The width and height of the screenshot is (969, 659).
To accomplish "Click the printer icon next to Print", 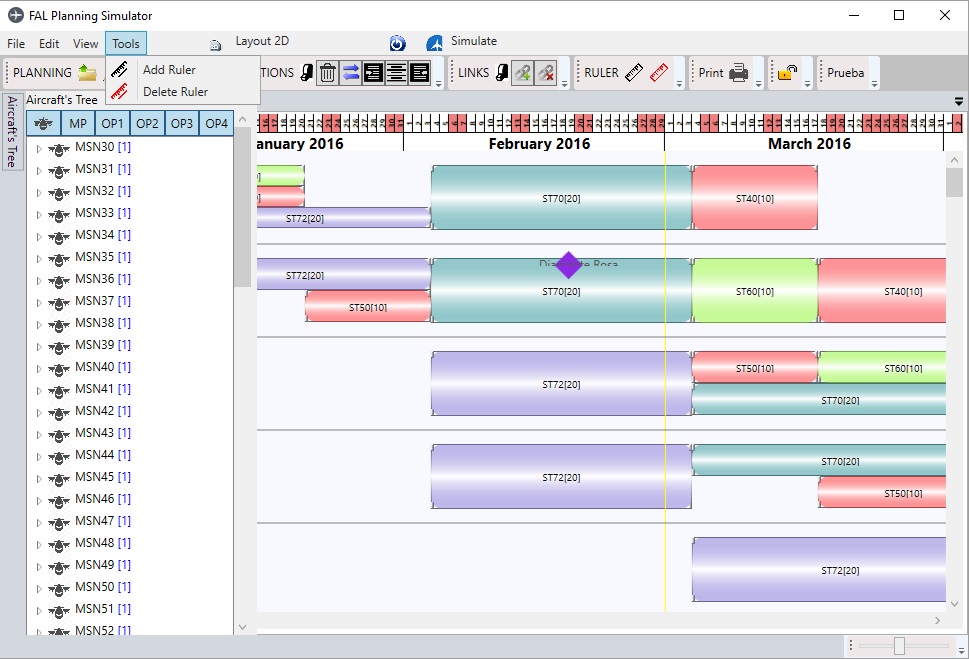I will pyautogui.click(x=738, y=73).
